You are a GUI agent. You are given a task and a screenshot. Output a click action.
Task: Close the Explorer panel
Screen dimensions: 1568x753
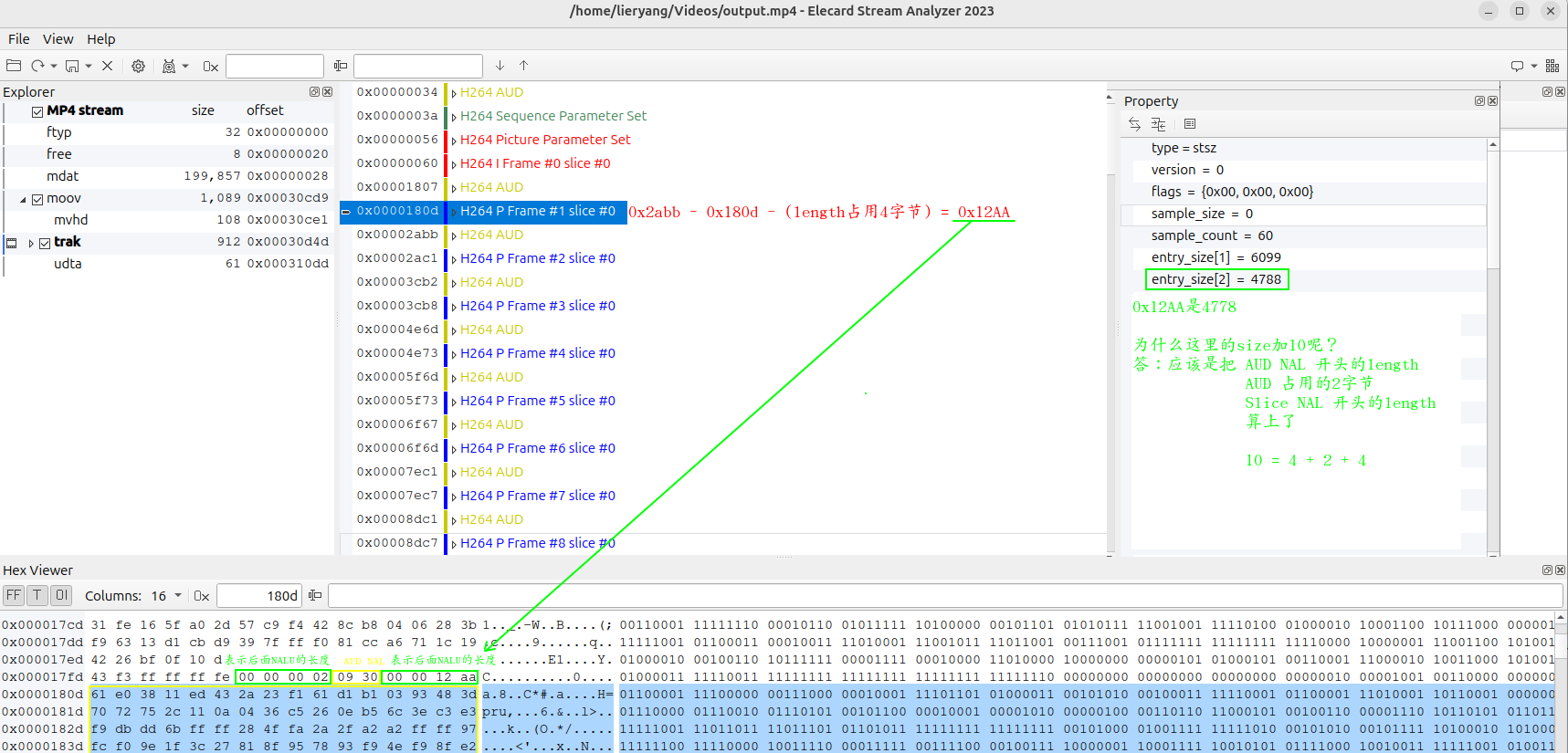pyautogui.click(x=327, y=91)
